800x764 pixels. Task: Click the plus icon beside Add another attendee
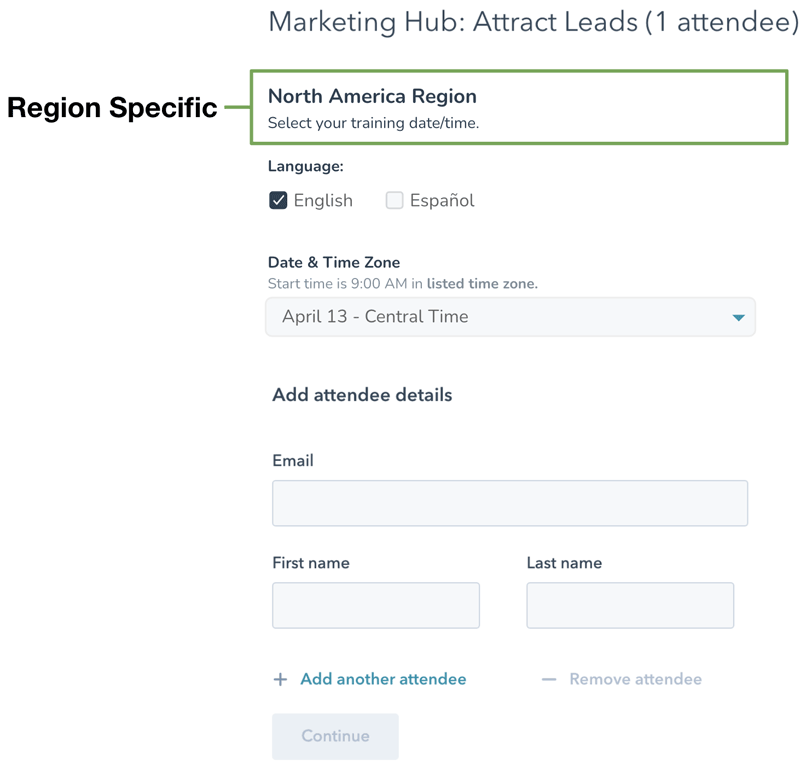pos(280,680)
